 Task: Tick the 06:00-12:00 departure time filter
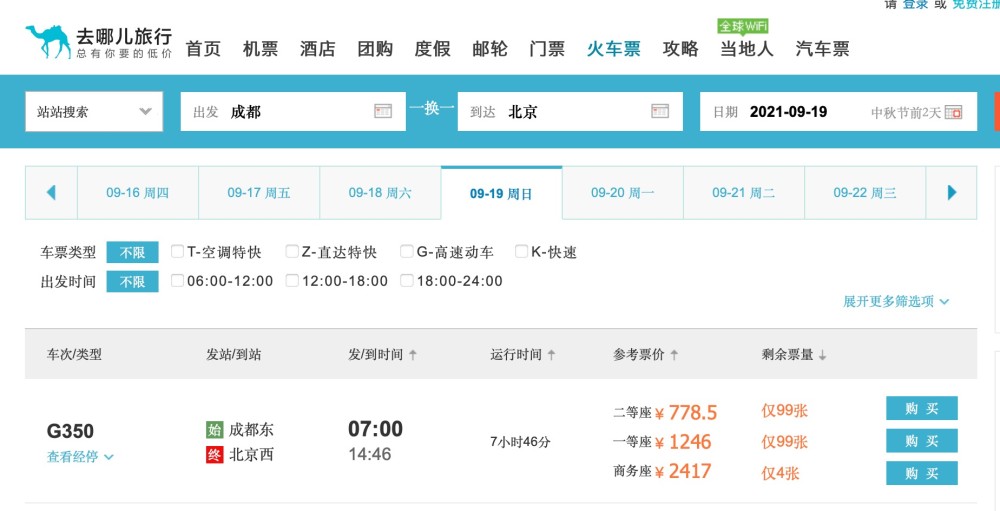pos(178,281)
